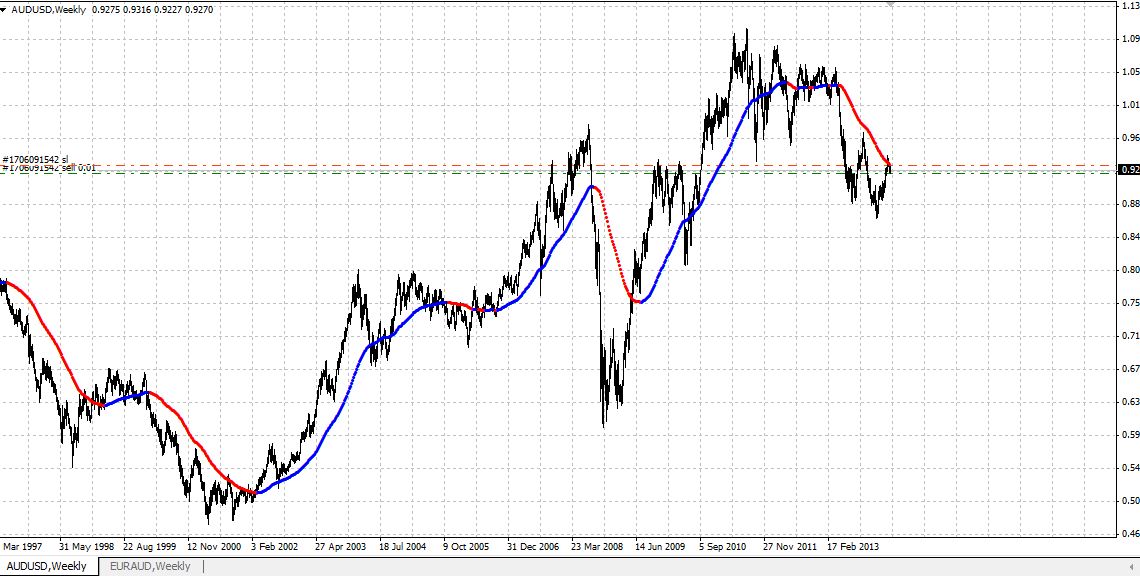The height and width of the screenshot is (576, 1140).
Task: Click the 3 Feb 2002 date label
Action: click(275, 545)
